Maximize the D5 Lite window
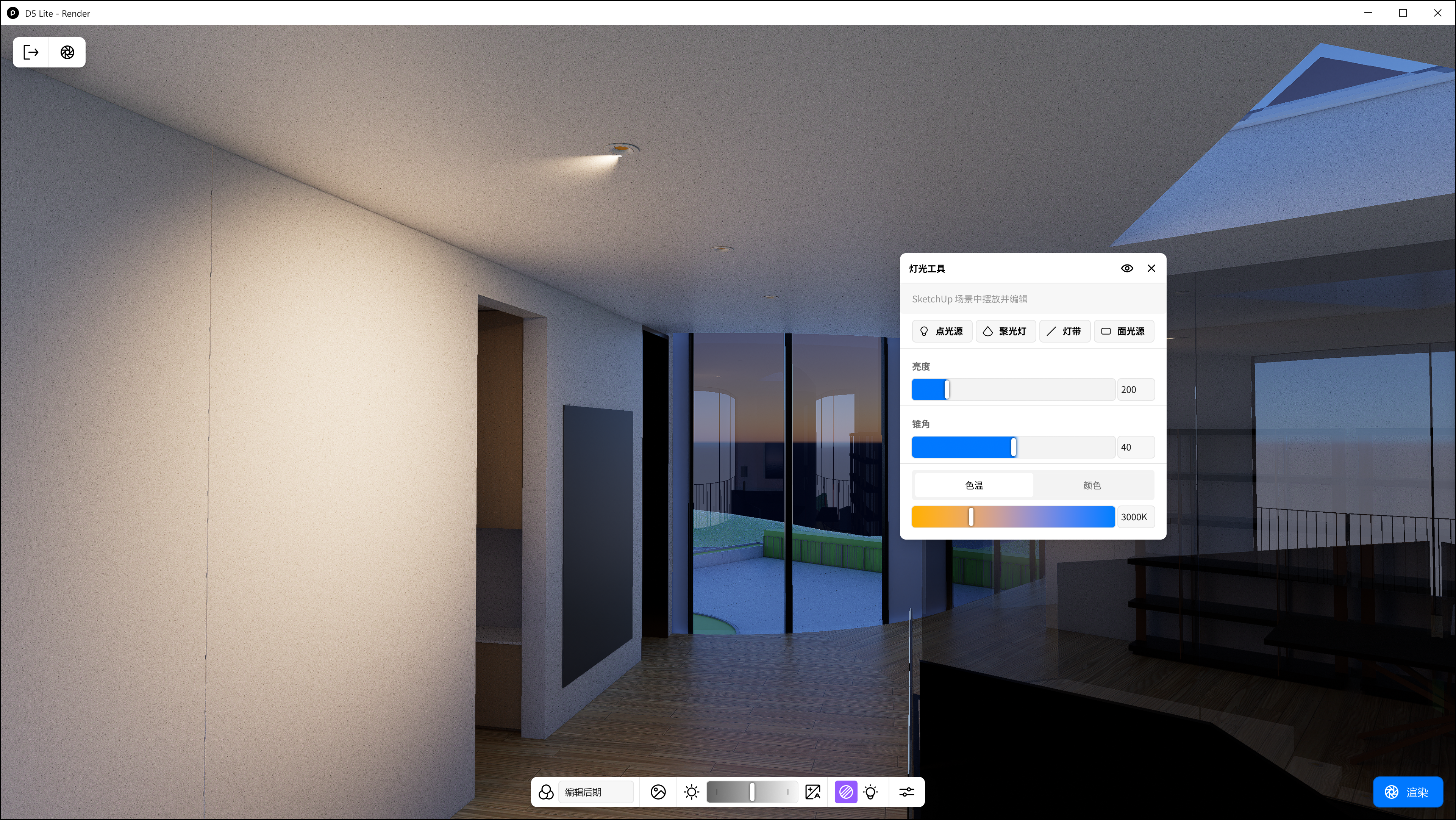This screenshot has width=1456, height=820. click(x=1403, y=13)
